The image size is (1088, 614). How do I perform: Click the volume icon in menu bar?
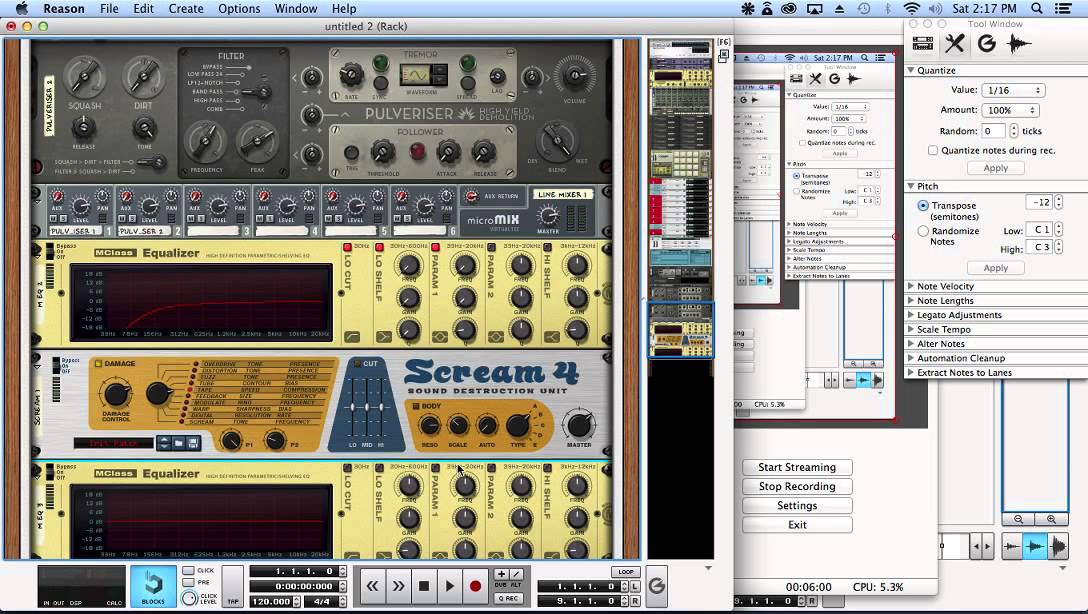click(935, 8)
